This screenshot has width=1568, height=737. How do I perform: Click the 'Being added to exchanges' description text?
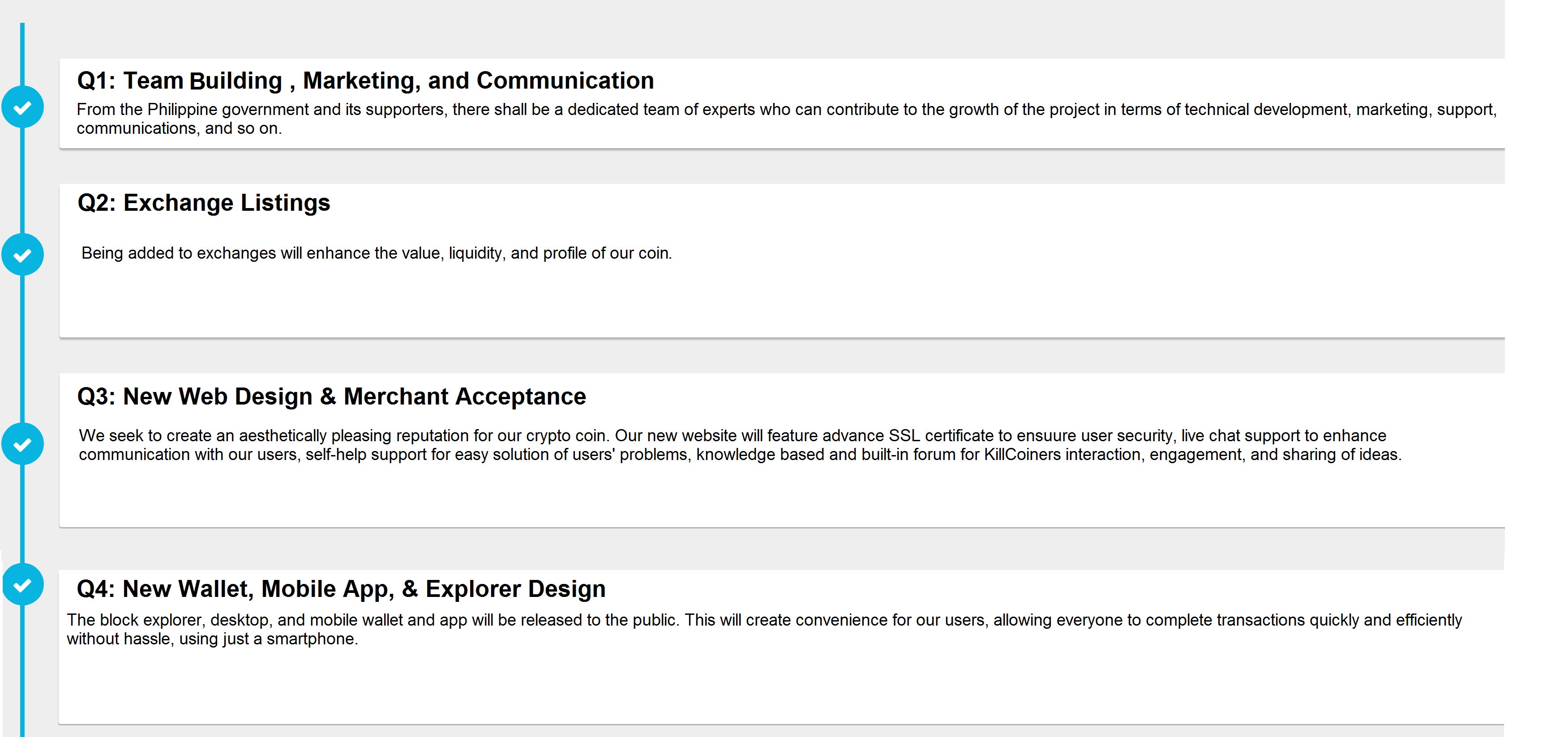[376, 253]
